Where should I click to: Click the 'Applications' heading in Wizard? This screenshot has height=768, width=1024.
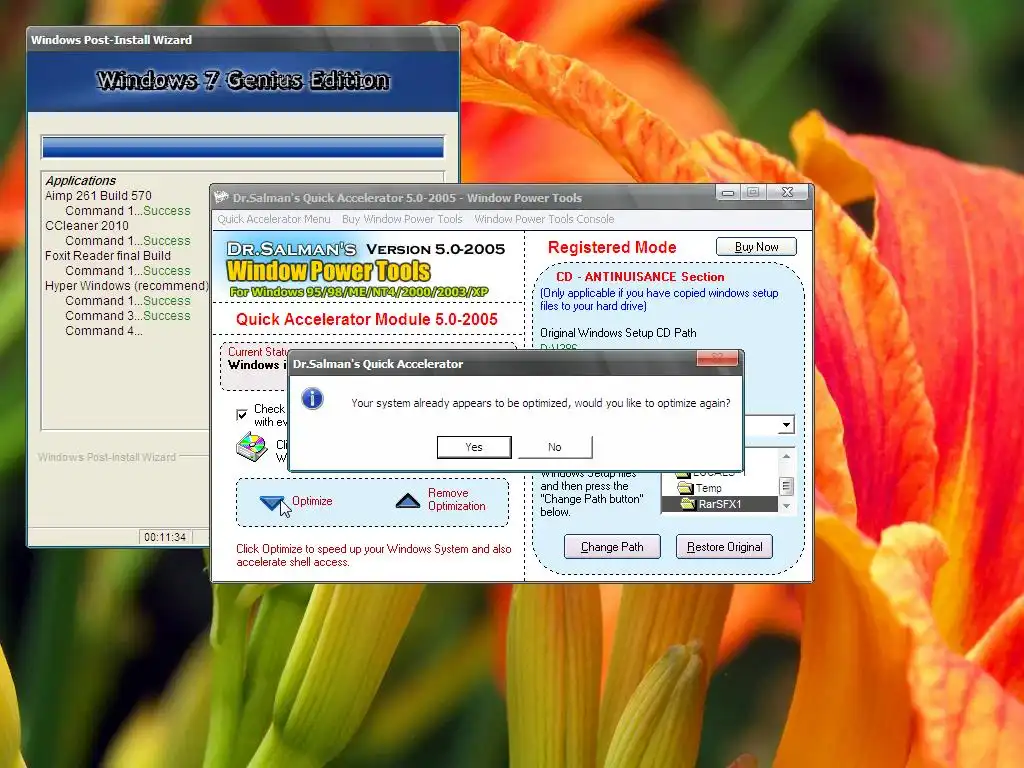tap(80, 181)
